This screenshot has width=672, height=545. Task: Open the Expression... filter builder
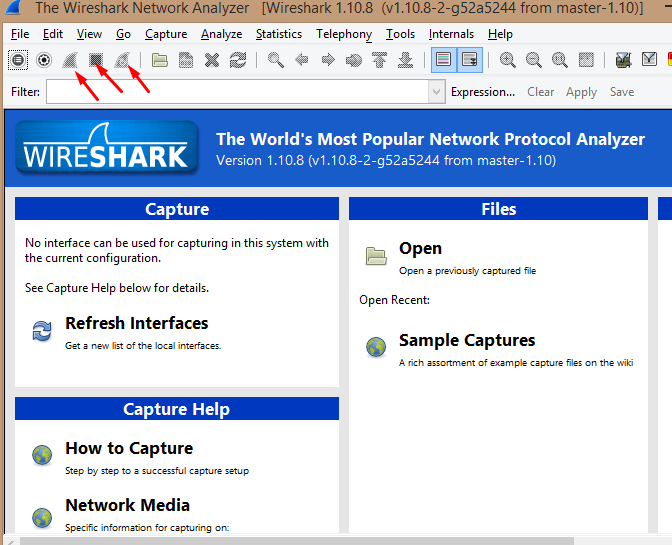[x=483, y=92]
